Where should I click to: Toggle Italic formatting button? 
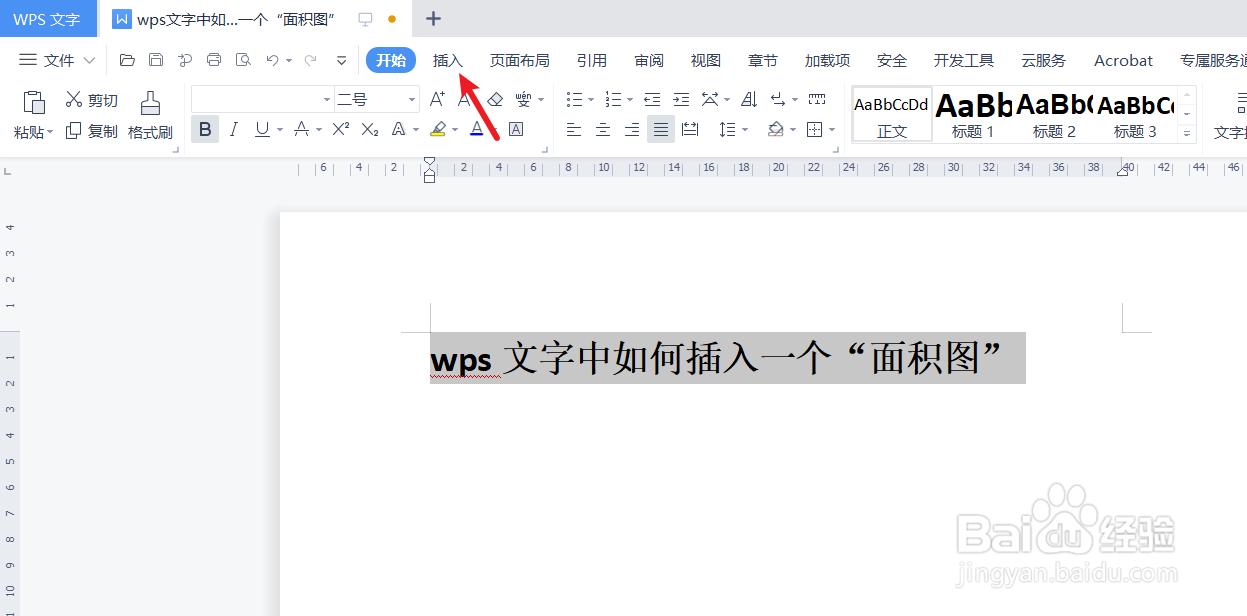234,129
